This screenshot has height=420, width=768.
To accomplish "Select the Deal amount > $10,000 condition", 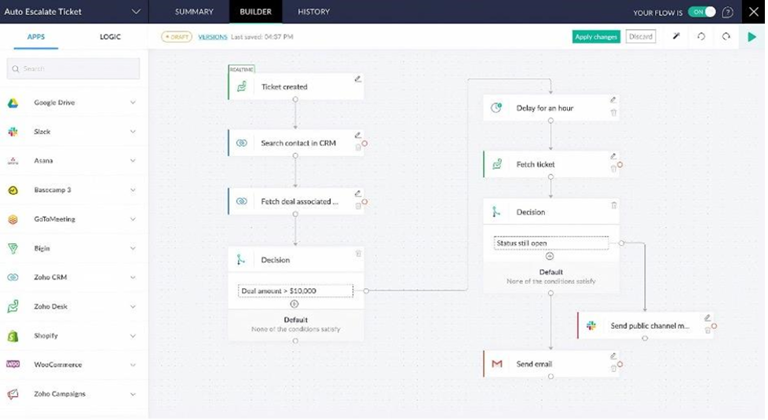I will pyautogui.click(x=295, y=291).
